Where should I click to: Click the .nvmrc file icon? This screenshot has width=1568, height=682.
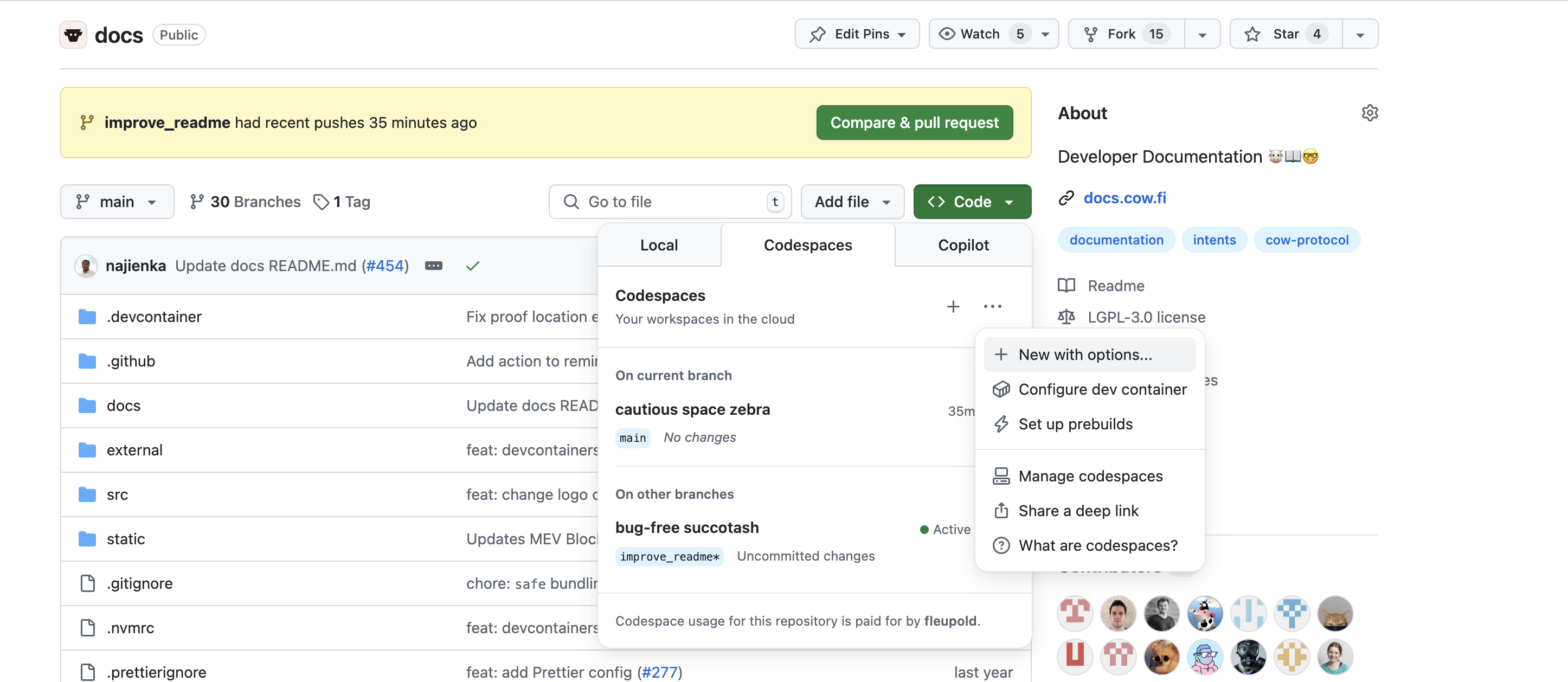[x=88, y=628]
